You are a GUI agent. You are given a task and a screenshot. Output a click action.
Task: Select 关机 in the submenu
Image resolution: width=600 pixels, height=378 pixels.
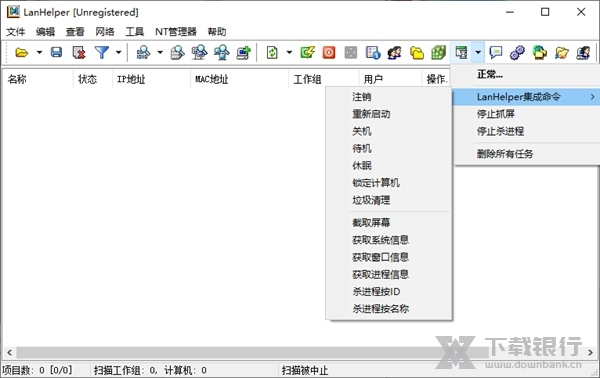click(389, 131)
